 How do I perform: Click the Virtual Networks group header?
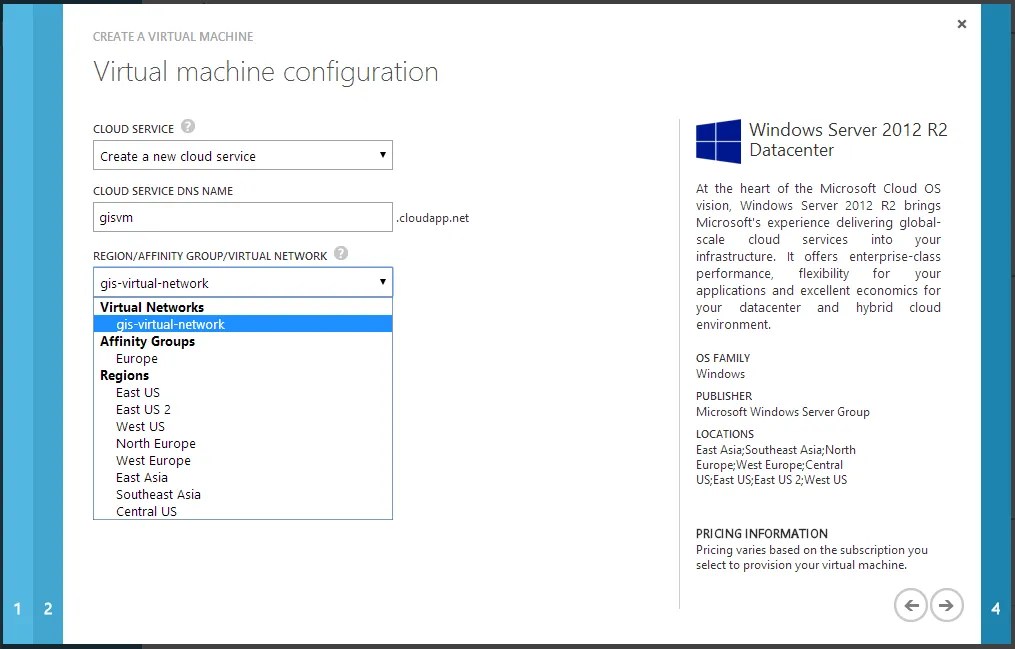[x=152, y=307]
